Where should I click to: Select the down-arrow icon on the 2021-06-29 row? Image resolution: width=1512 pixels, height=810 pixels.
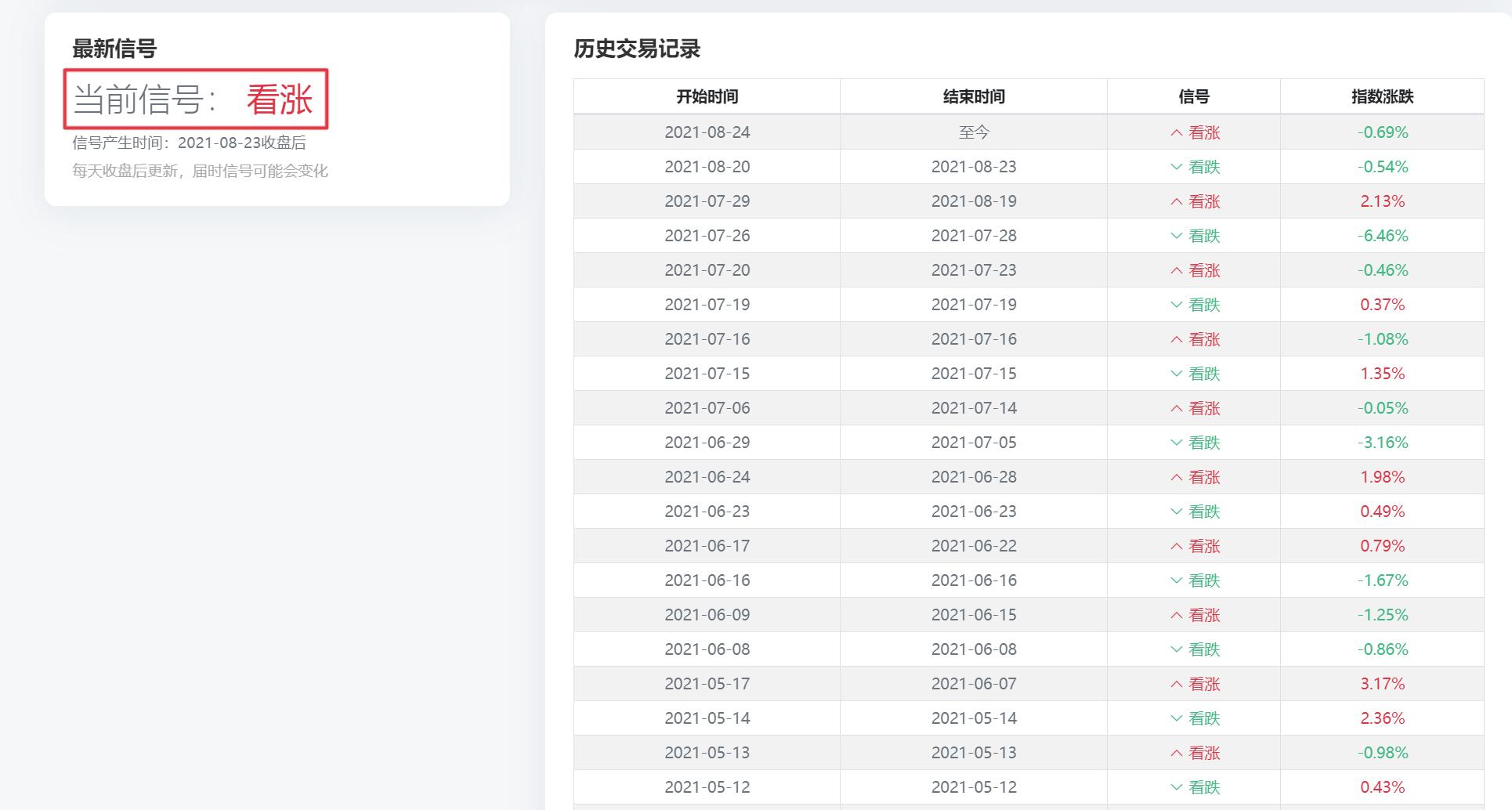click(1174, 442)
